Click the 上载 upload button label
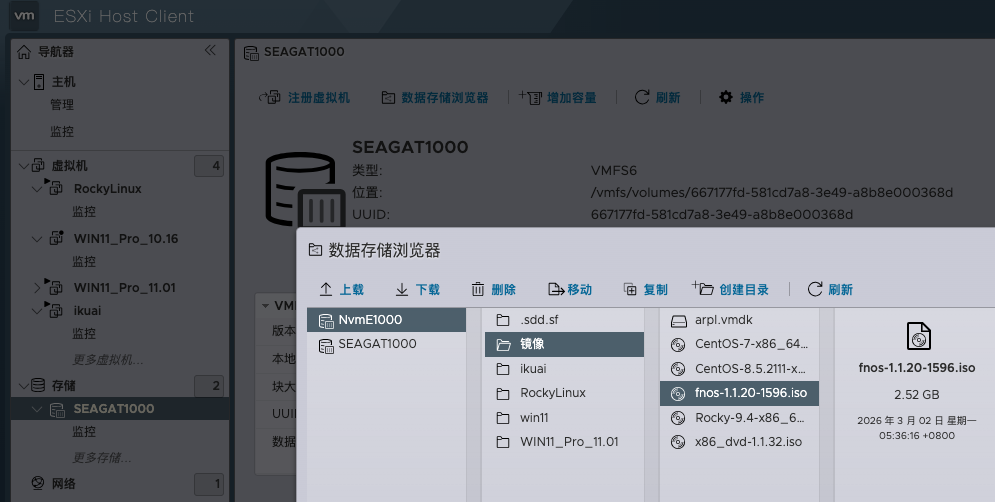Viewport: 995px width, 502px height. click(x=352, y=290)
